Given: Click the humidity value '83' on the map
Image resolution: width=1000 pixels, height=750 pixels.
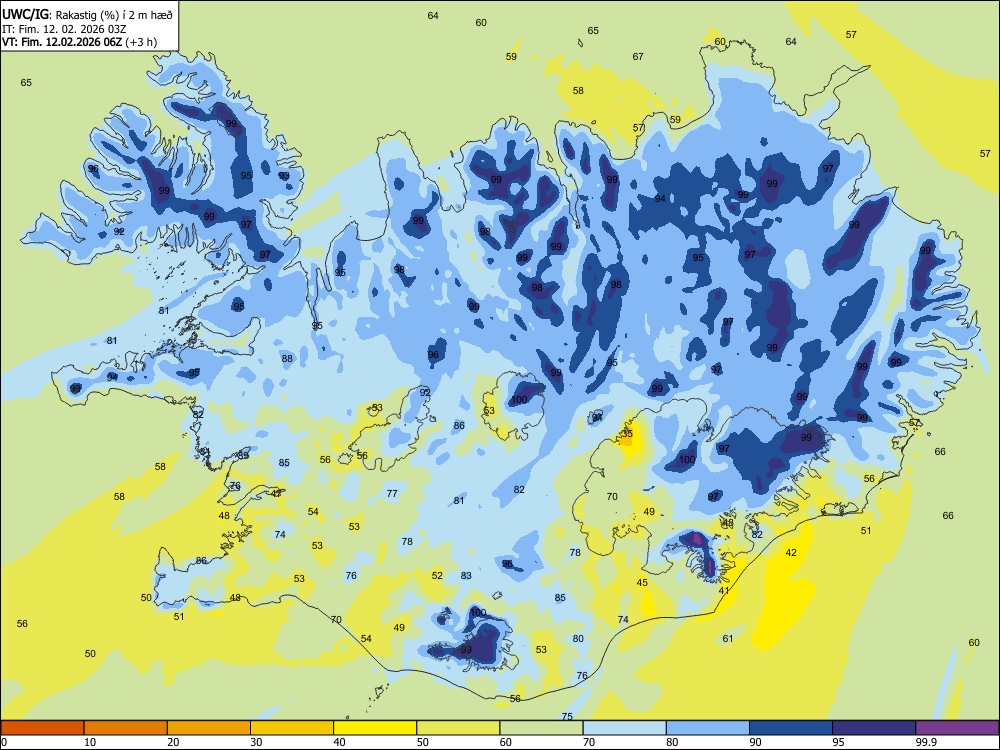Looking at the screenshot, I should [466, 575].
